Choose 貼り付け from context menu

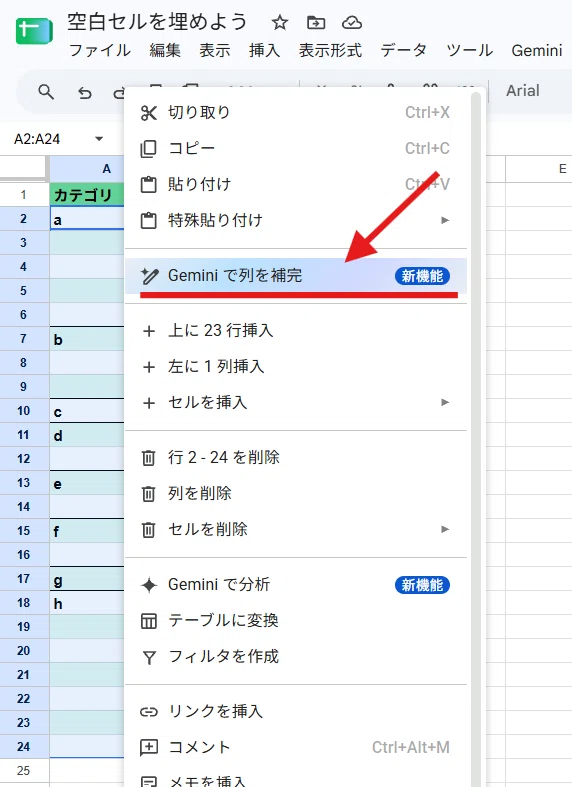pos(296,184)
